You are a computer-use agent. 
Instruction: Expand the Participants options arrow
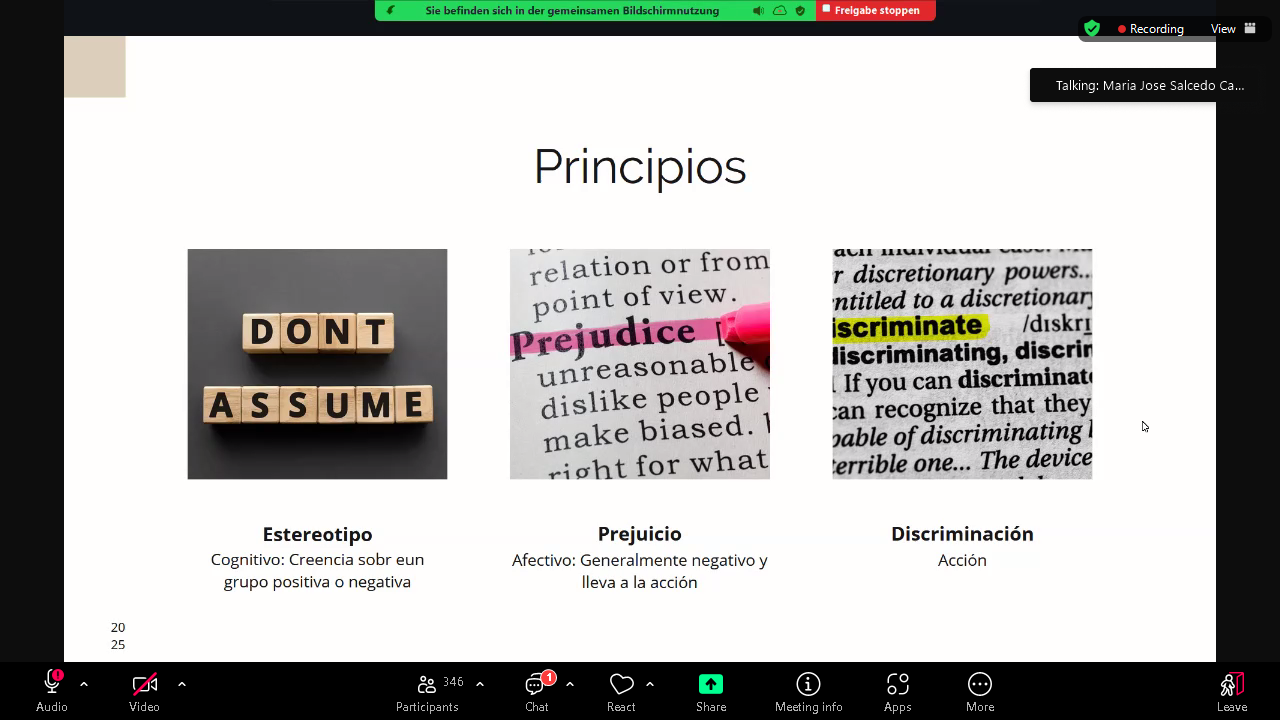(x=480, y=684)
